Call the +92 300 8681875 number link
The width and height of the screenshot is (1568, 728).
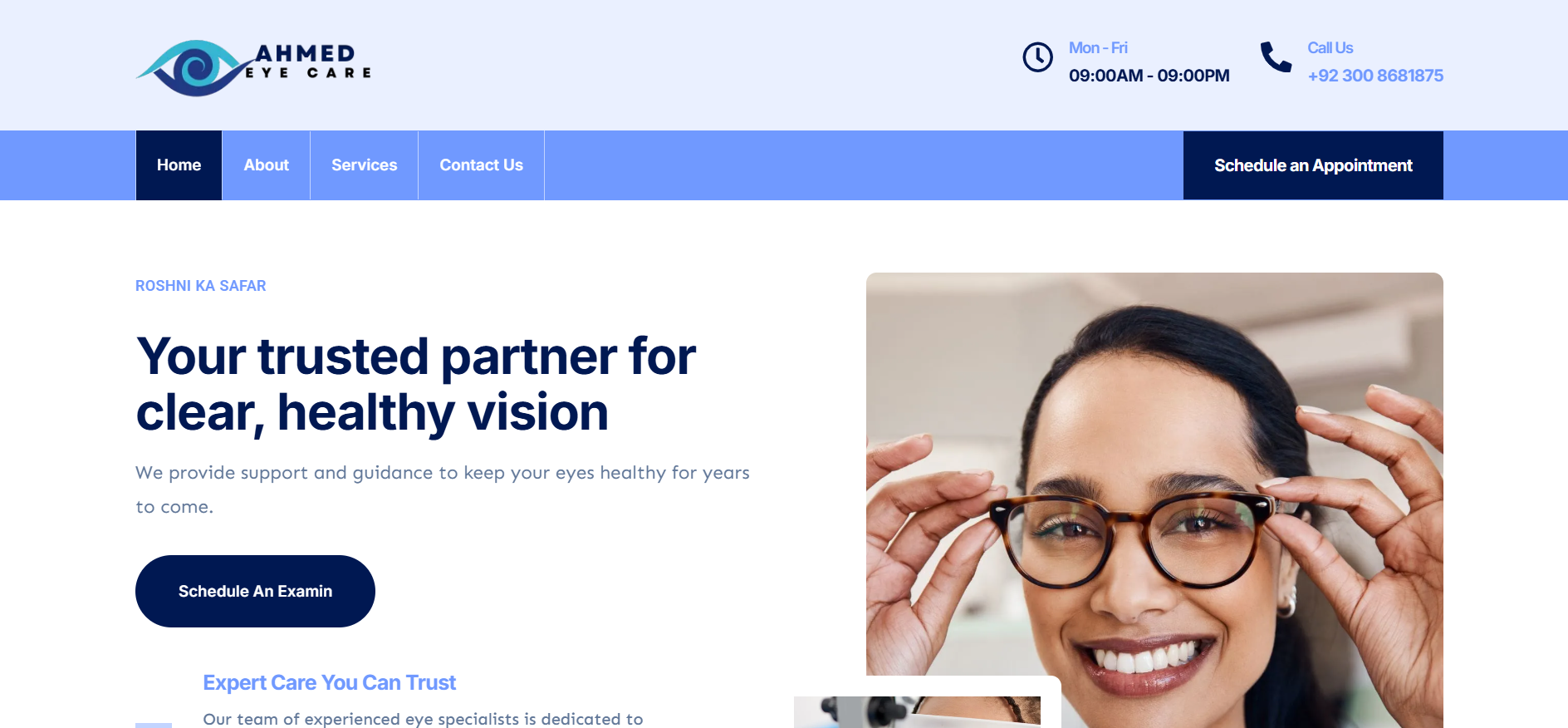(x=1375, y=76)
